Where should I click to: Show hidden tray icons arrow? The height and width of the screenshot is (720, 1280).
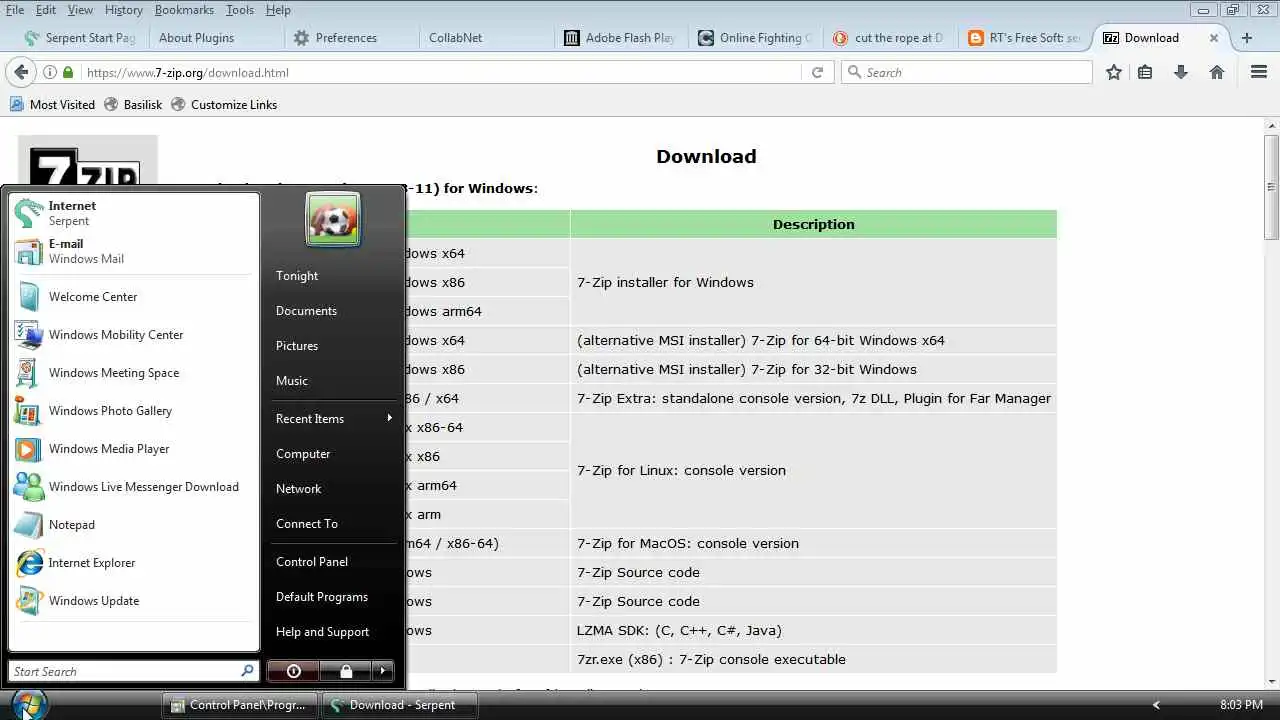(1156, 705)
